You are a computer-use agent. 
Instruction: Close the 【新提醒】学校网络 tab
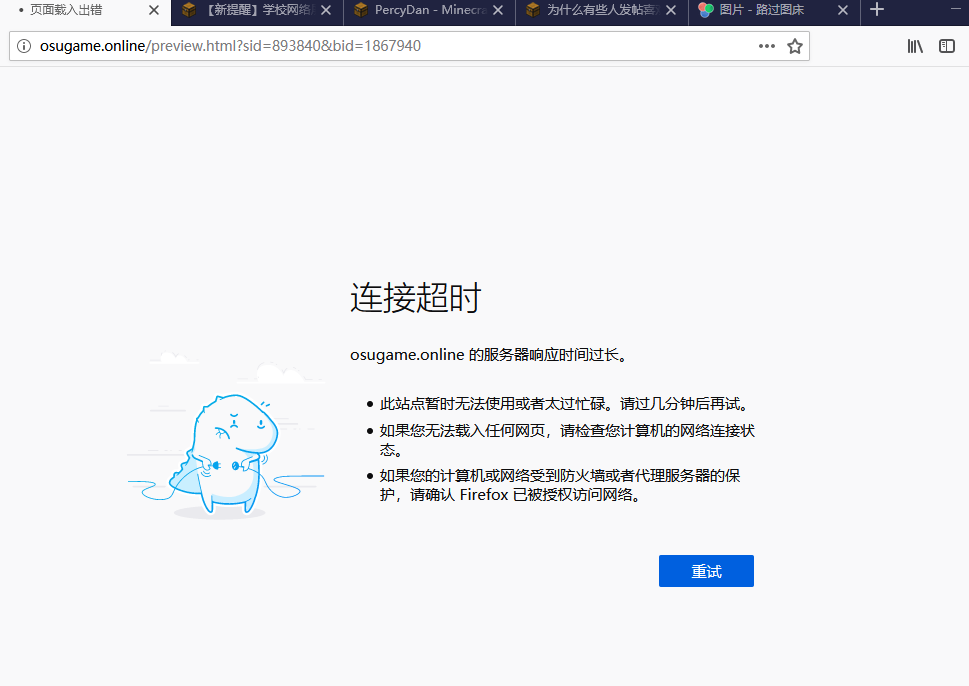(x=326, y=10)
